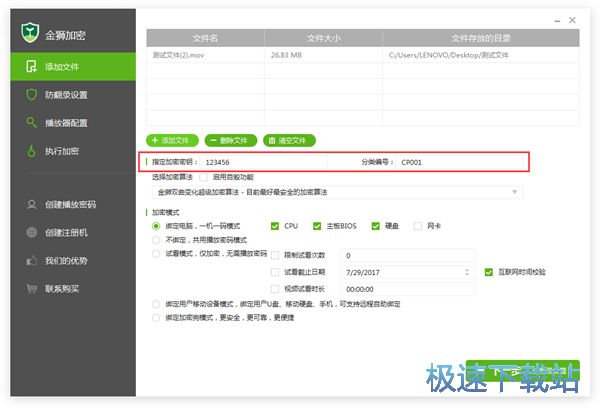Click the 添加文件 page icon in sidebar

pos(32,66)
